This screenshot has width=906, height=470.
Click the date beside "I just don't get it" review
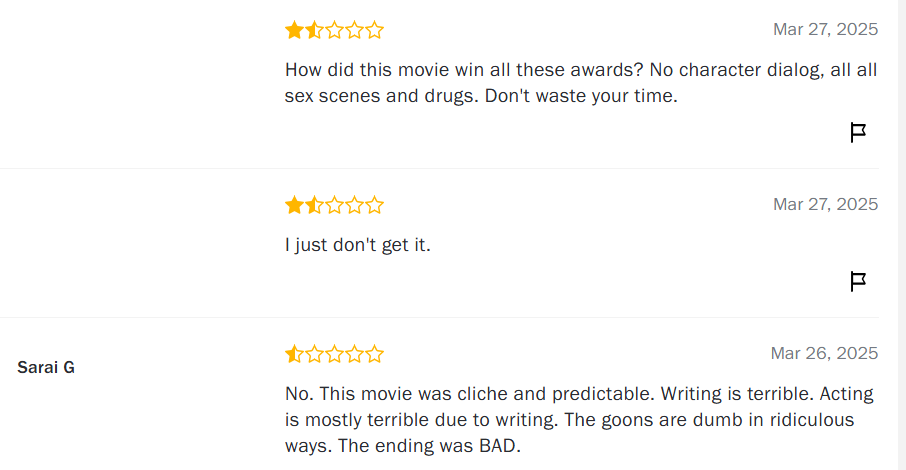825,204
